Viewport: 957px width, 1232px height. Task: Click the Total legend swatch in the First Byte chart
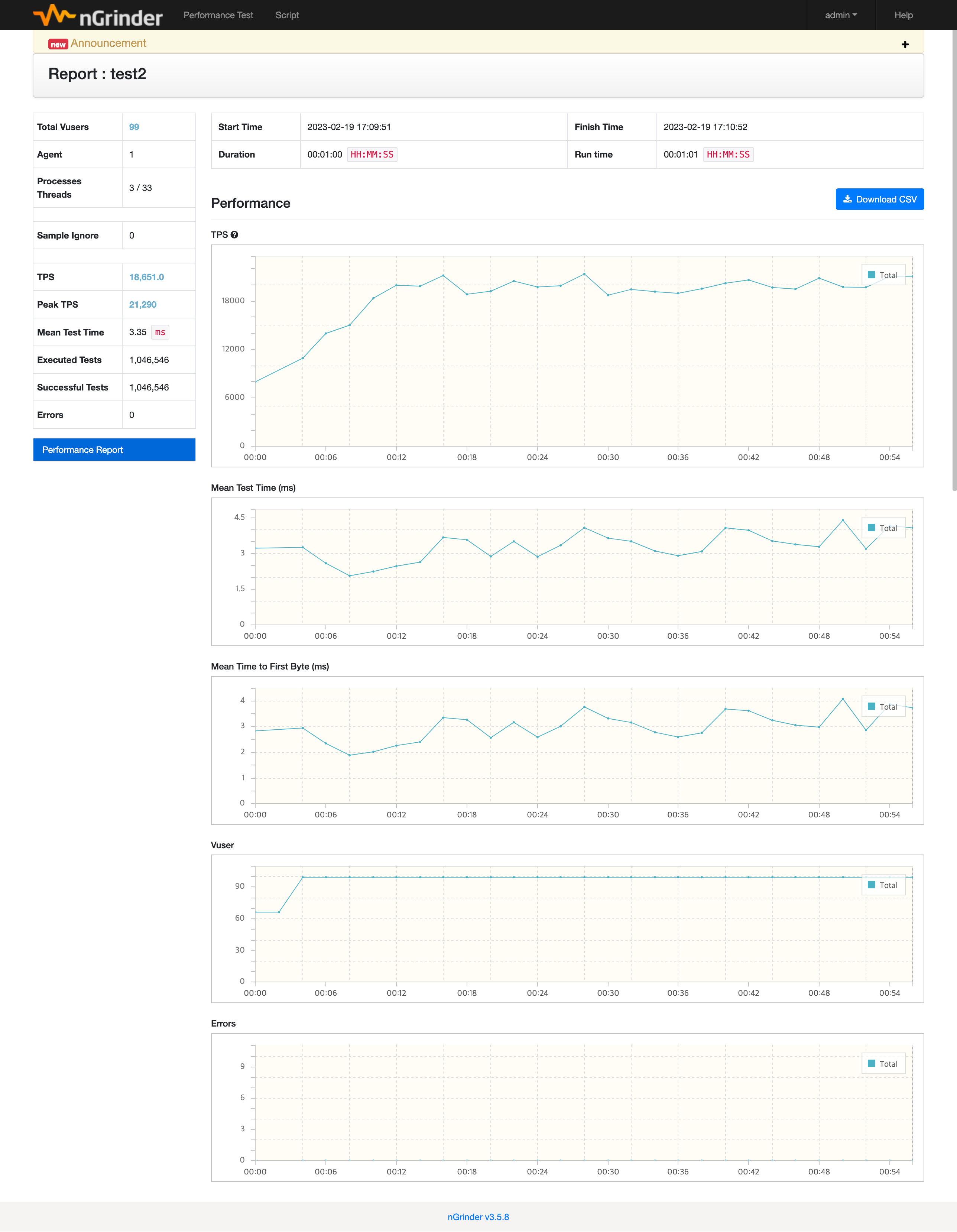coord(871,707)
